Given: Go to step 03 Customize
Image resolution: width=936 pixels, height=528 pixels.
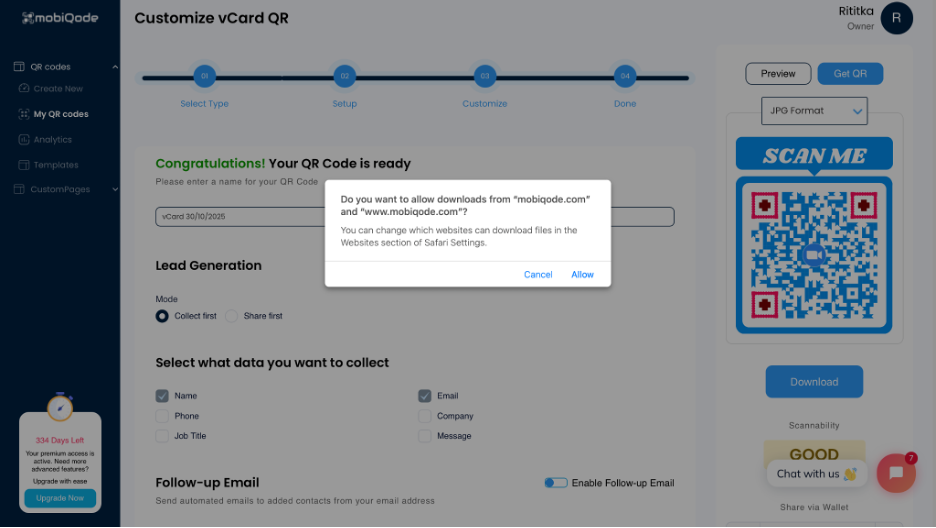Looking at the screenshot, I should pyautogui.click(x=484, y=76).
